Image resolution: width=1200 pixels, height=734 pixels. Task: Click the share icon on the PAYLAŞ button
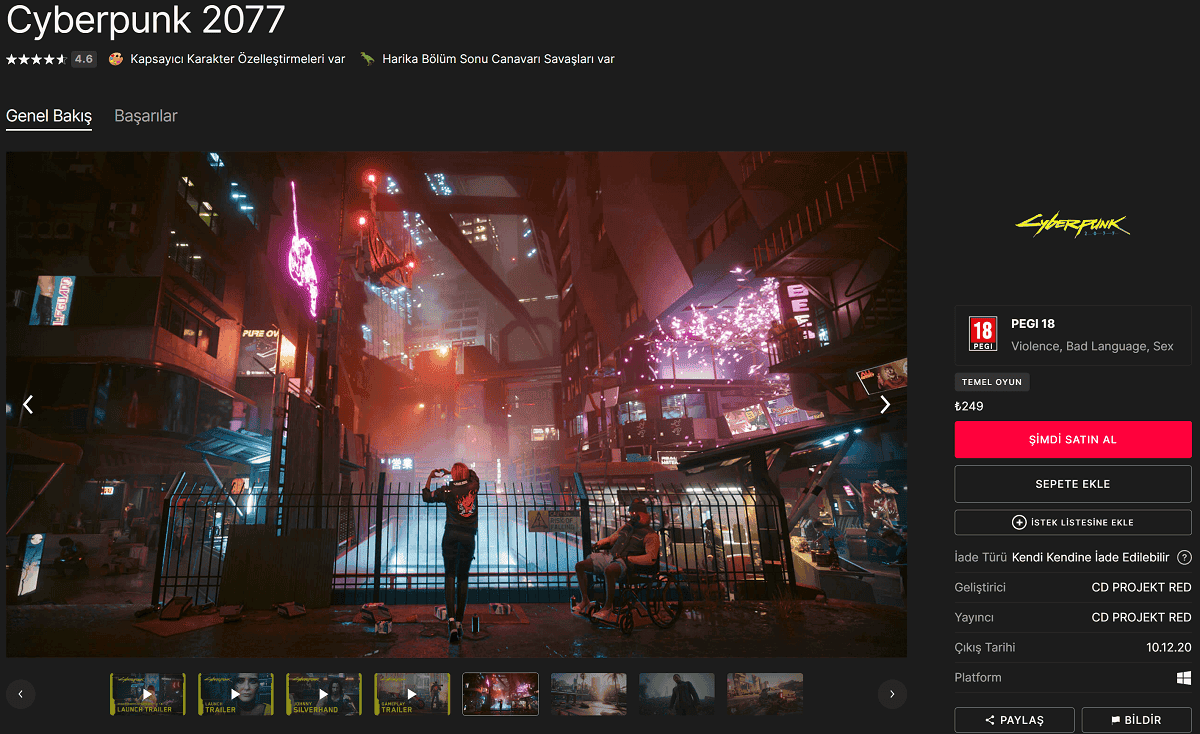990,719
